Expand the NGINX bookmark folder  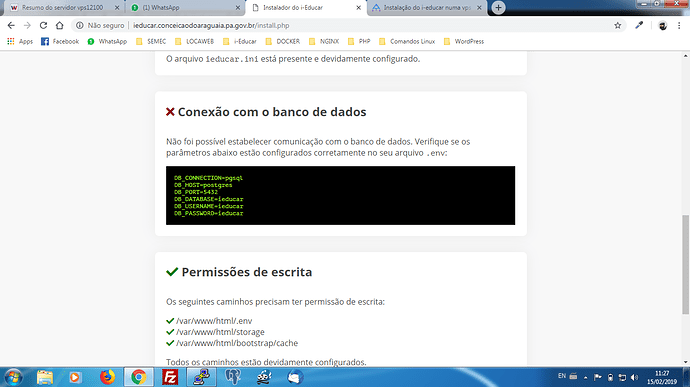[324, 41]
